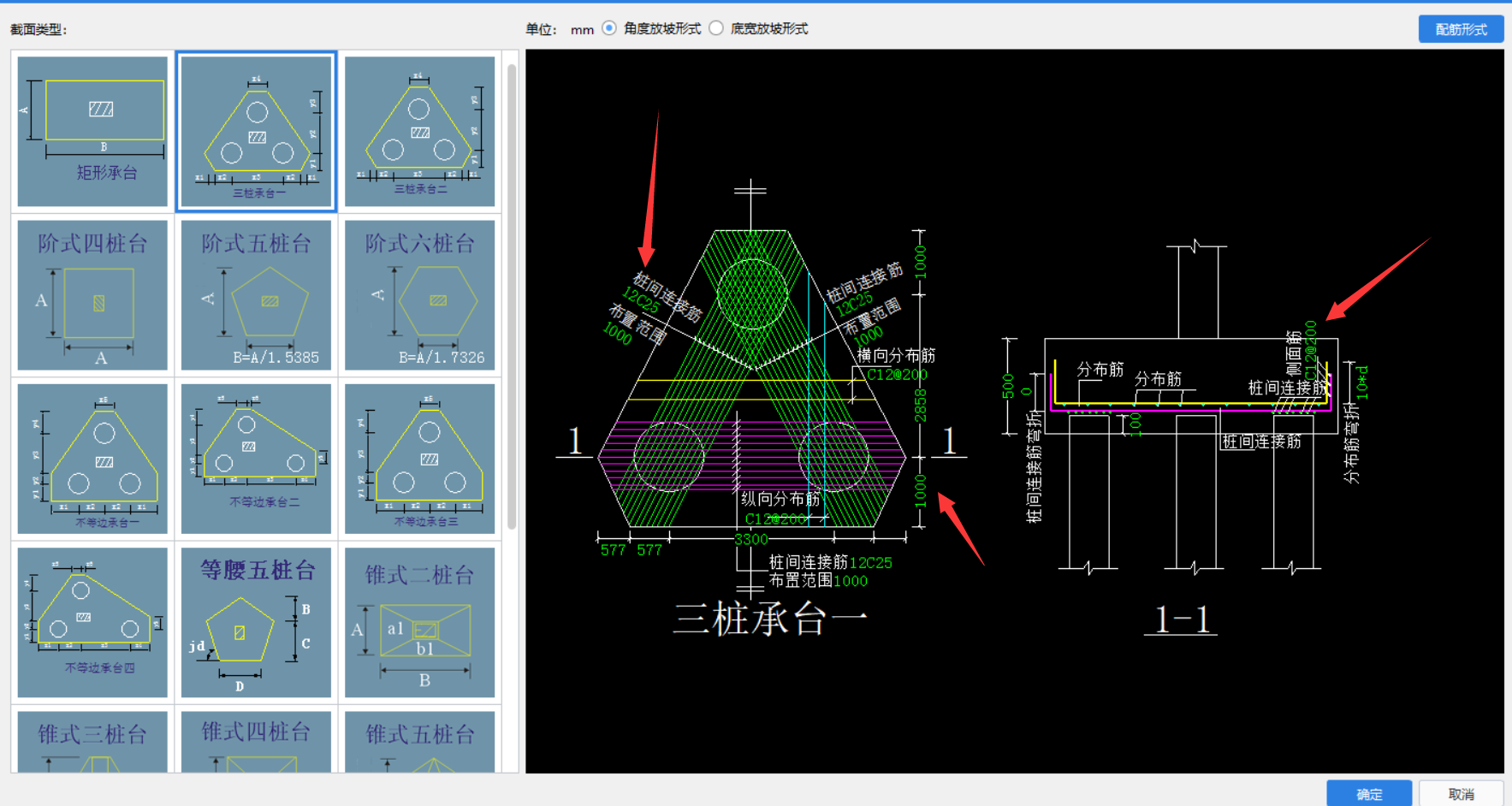Select the 三桩承台一 section type thumbnail

pyautogui.click(x=257, y=131)
